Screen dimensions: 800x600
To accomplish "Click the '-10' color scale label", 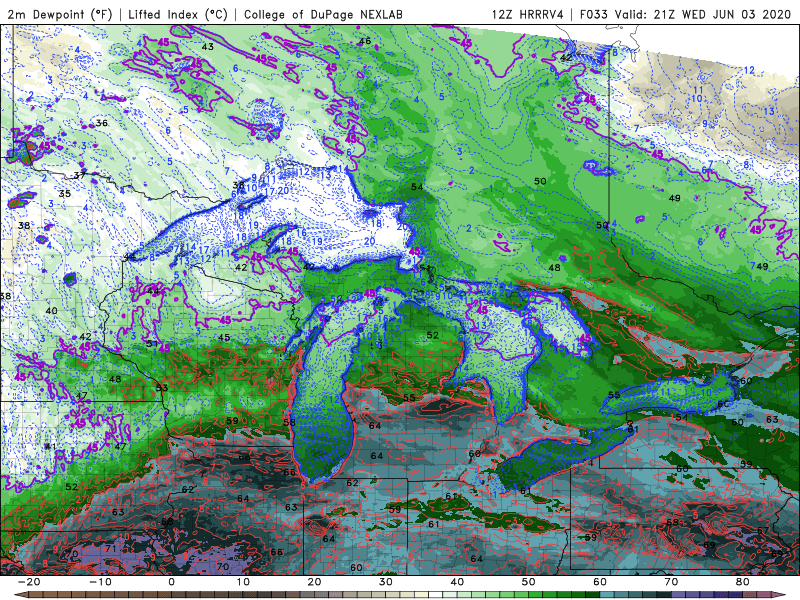I will click(100, 582).
